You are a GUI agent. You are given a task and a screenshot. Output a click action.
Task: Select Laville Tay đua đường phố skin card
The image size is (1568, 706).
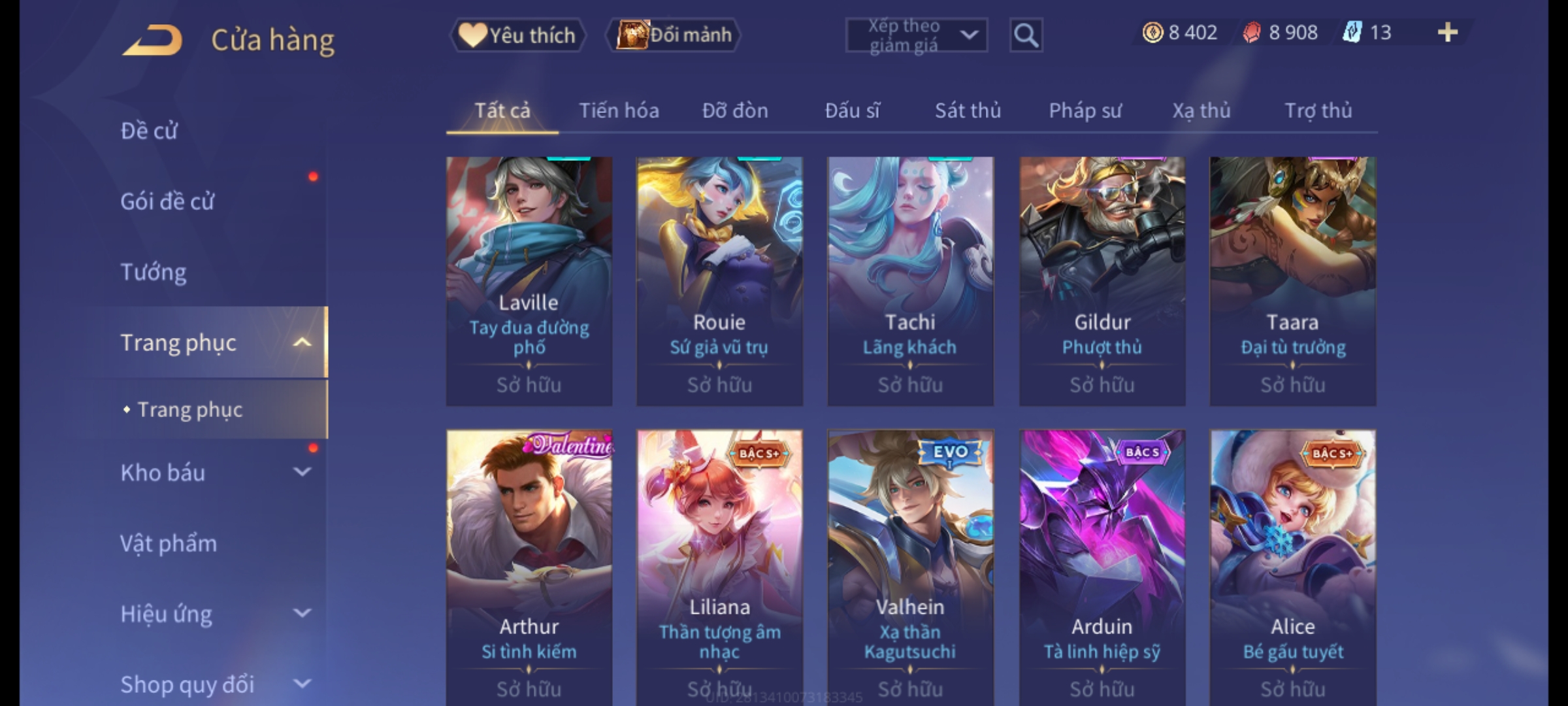[x=529, y=281]
